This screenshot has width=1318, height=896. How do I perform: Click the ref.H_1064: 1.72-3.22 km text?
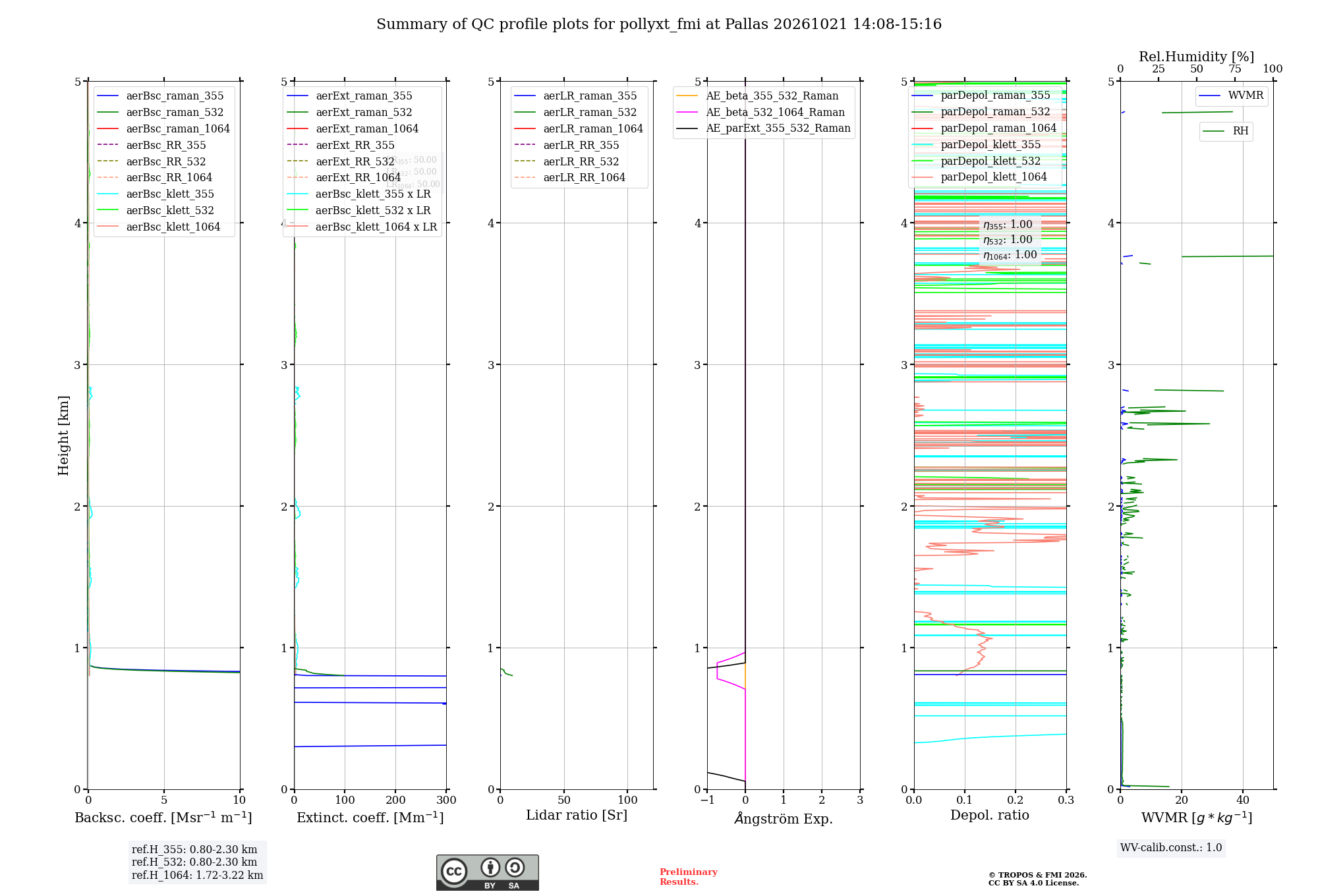(198, 876)
